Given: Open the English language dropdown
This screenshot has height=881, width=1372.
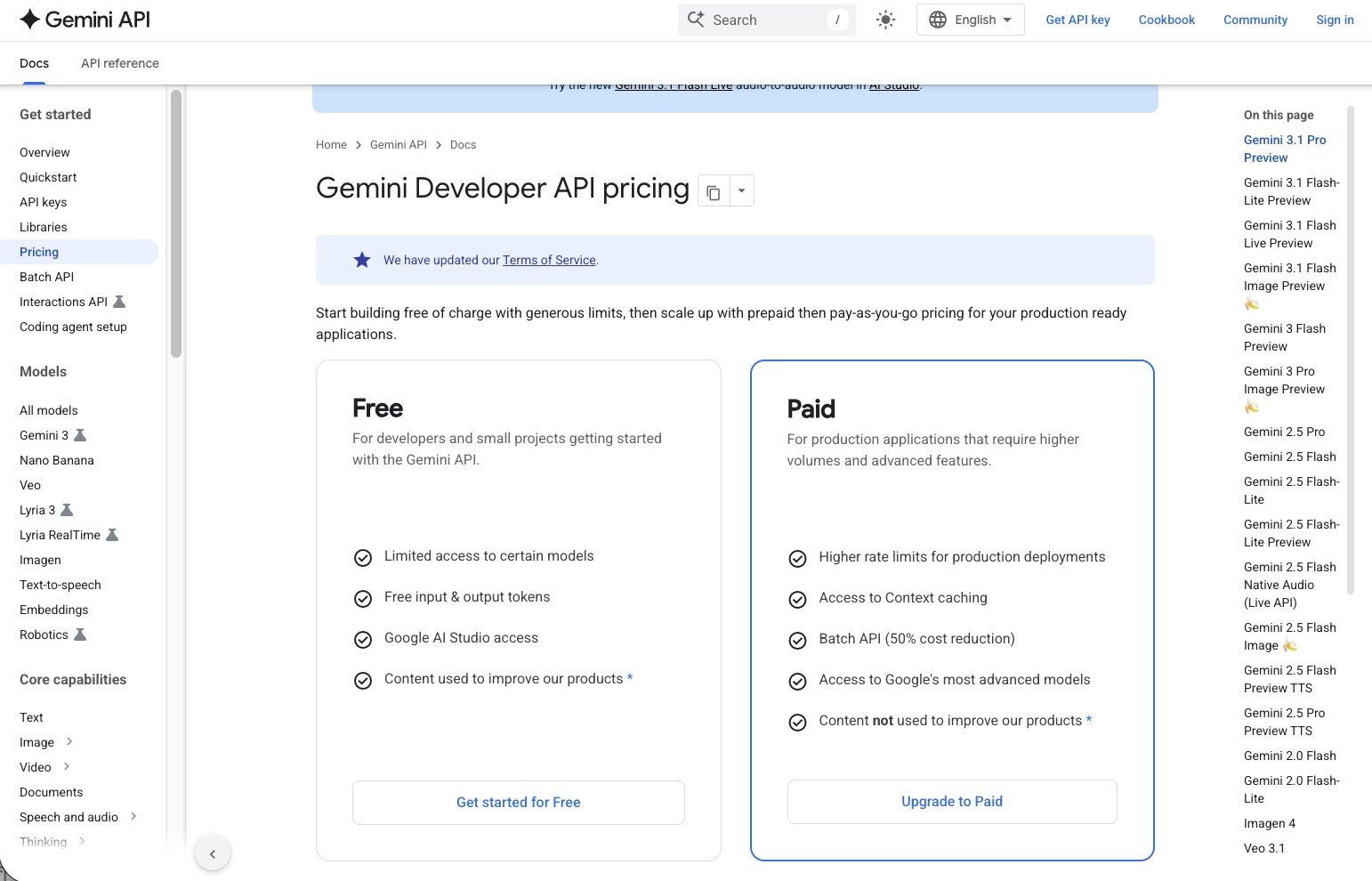Looking at the screenshot, I should click(971, 20).
